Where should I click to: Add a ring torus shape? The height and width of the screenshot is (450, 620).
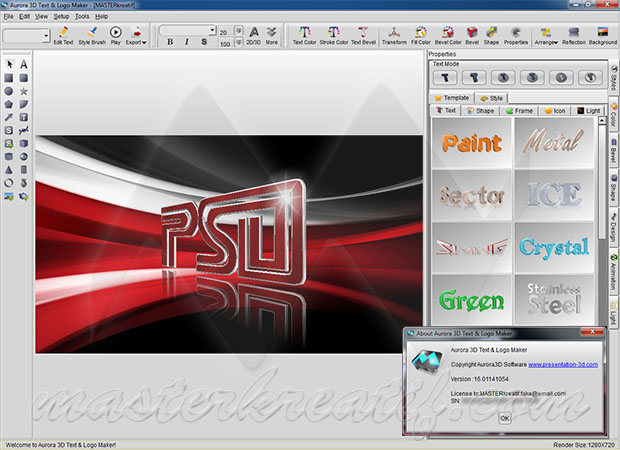[x=9, y=183]
